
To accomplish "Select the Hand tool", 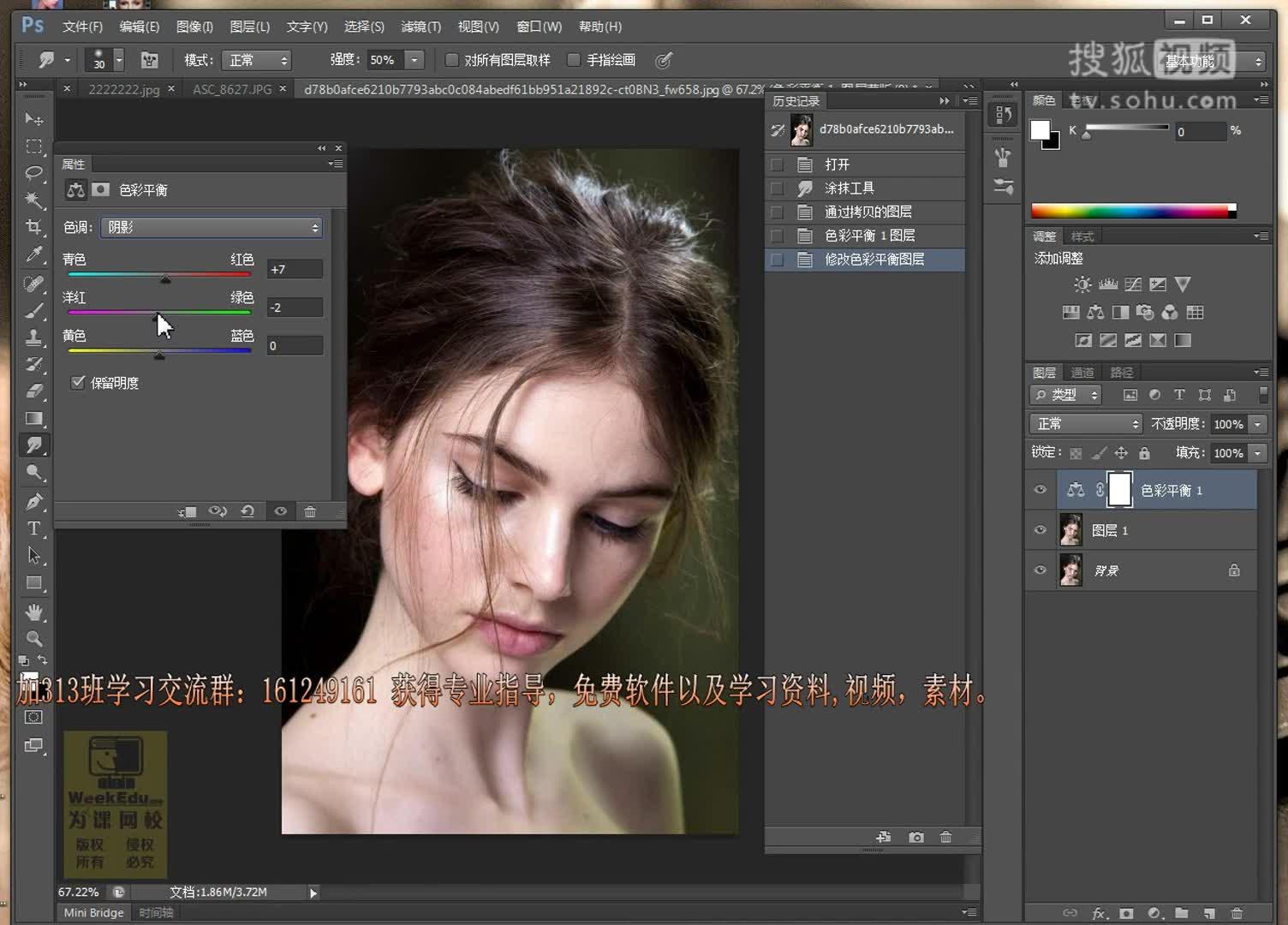I will 34,611.
